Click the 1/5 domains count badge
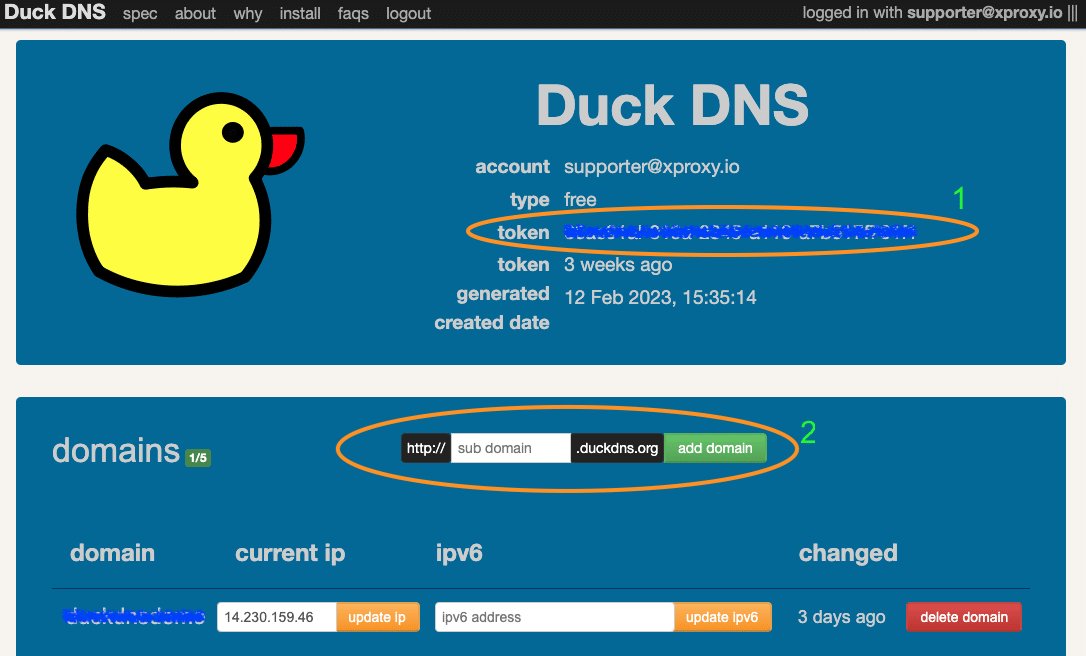The width and height of the screenshot is (1086, 656). pos(198,458)
